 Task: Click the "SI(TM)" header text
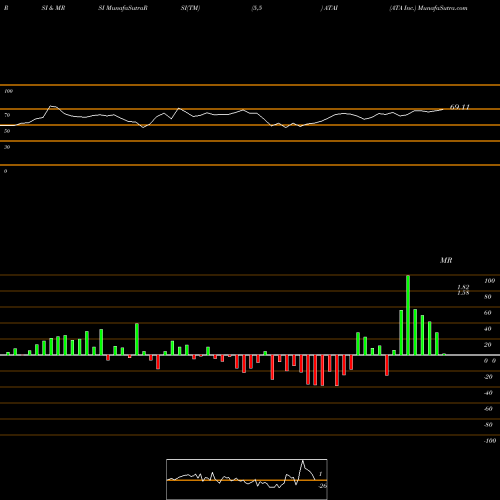(x=190, y=8)
